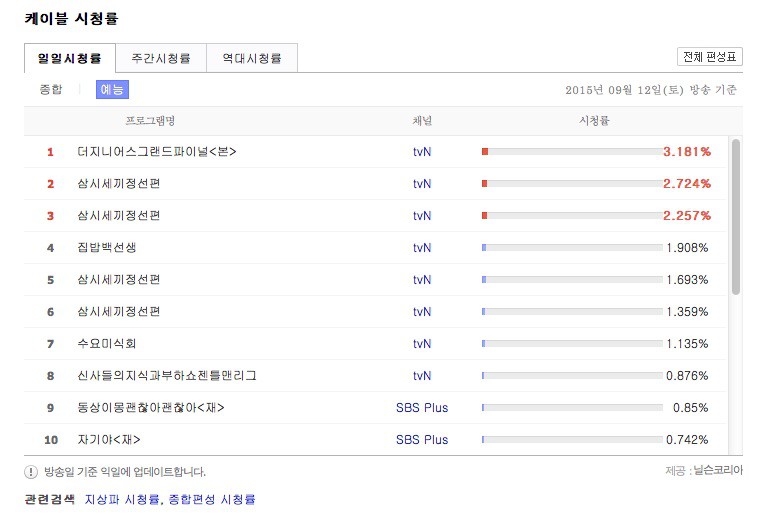Open the rank 1 program 더지니어스그랜드파이널
This screenshot has width=767, height=514.
coord(157,152)
